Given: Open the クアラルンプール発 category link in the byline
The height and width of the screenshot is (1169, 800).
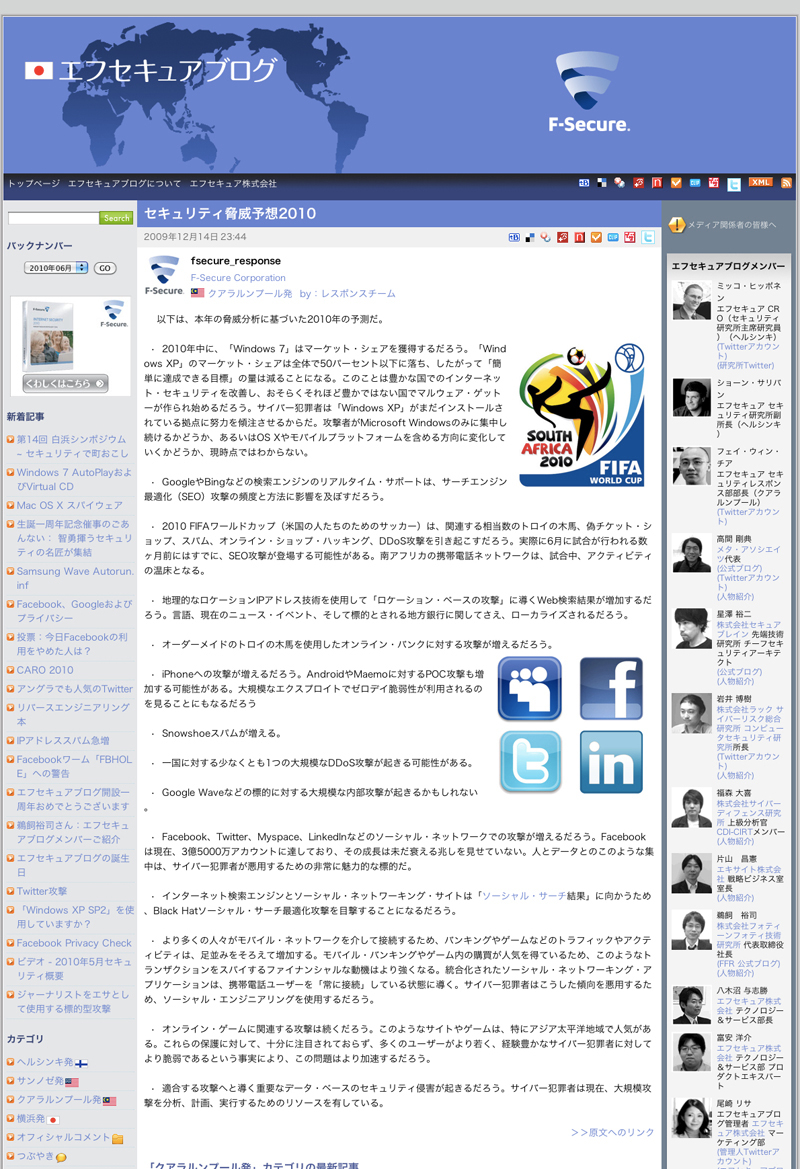Looking at the screenshot, I should [x=250, y=294].
